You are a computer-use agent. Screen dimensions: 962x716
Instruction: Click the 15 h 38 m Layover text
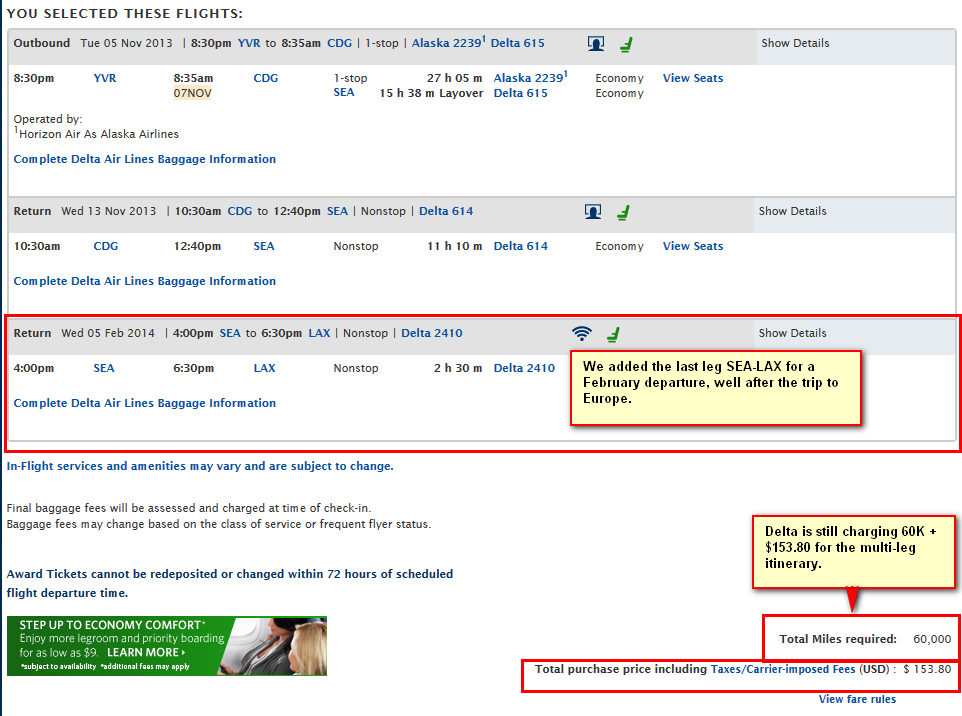(431, 93)
